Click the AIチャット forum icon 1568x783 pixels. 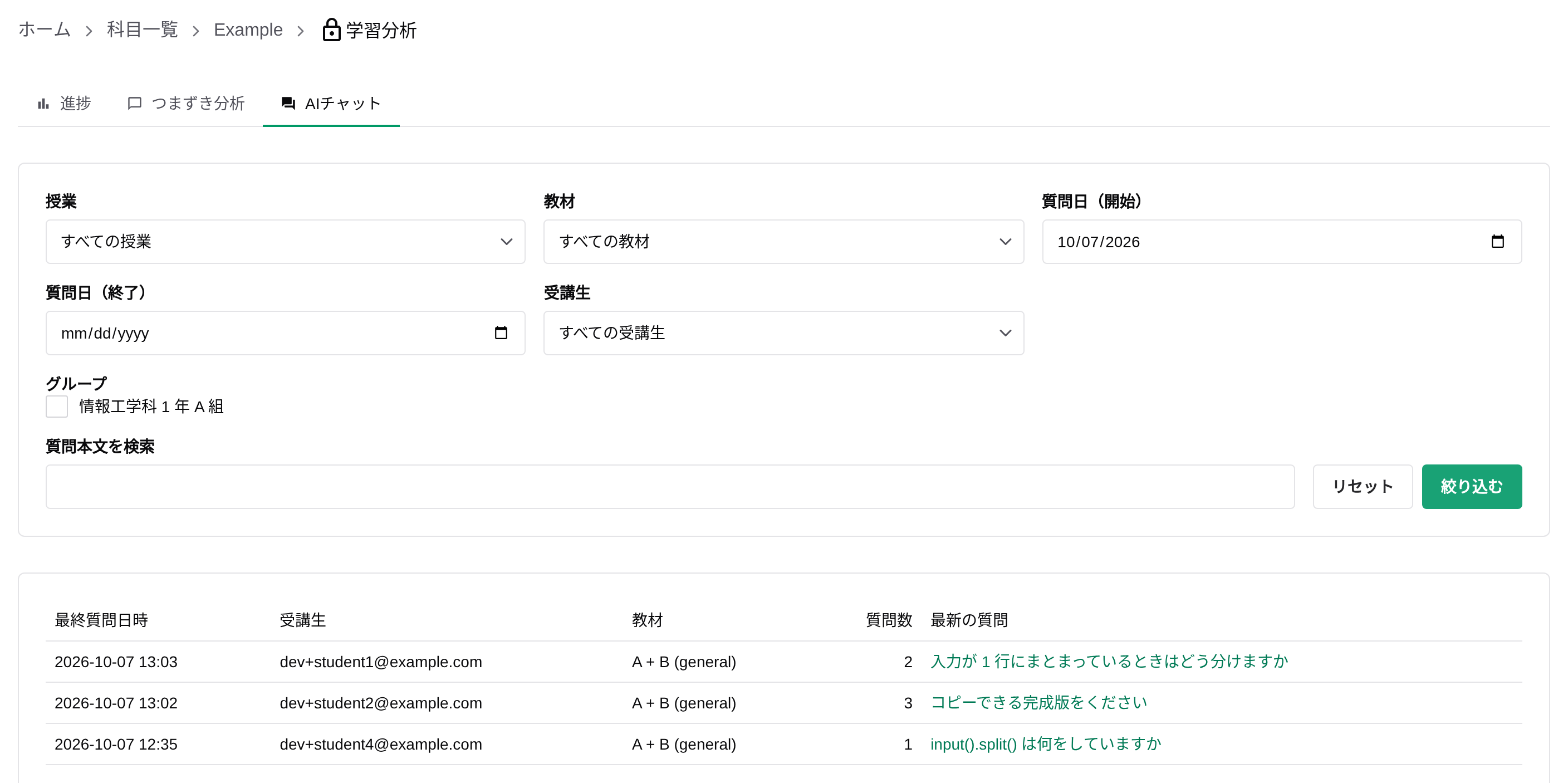(288, 104)
